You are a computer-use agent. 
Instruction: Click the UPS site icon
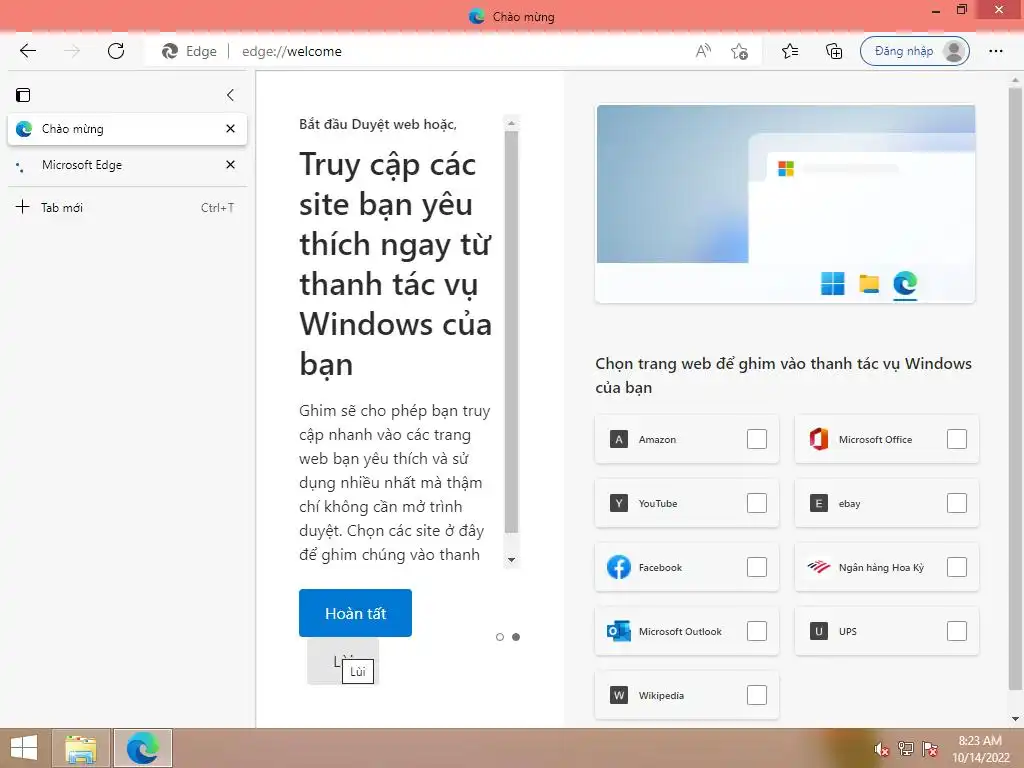tap(818, 631)
